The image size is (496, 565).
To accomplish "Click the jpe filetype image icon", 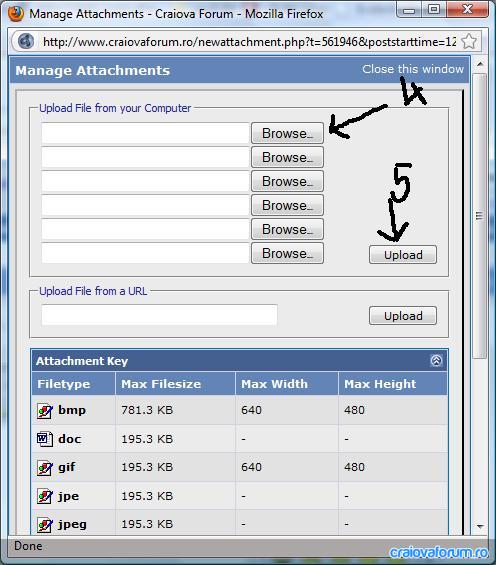I will coord(45,496).
